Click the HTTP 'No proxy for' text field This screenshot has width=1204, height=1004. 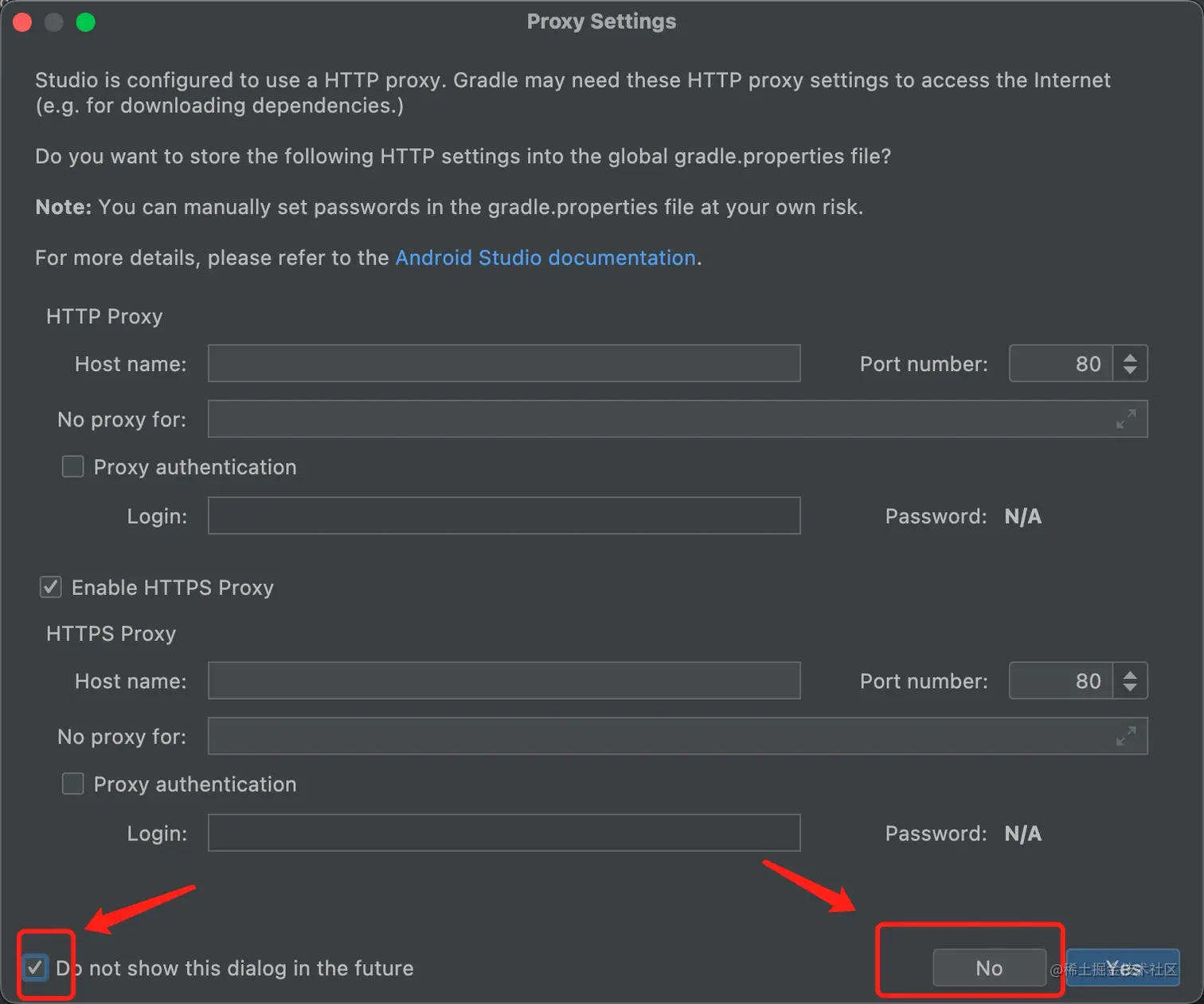coord(653,419)
